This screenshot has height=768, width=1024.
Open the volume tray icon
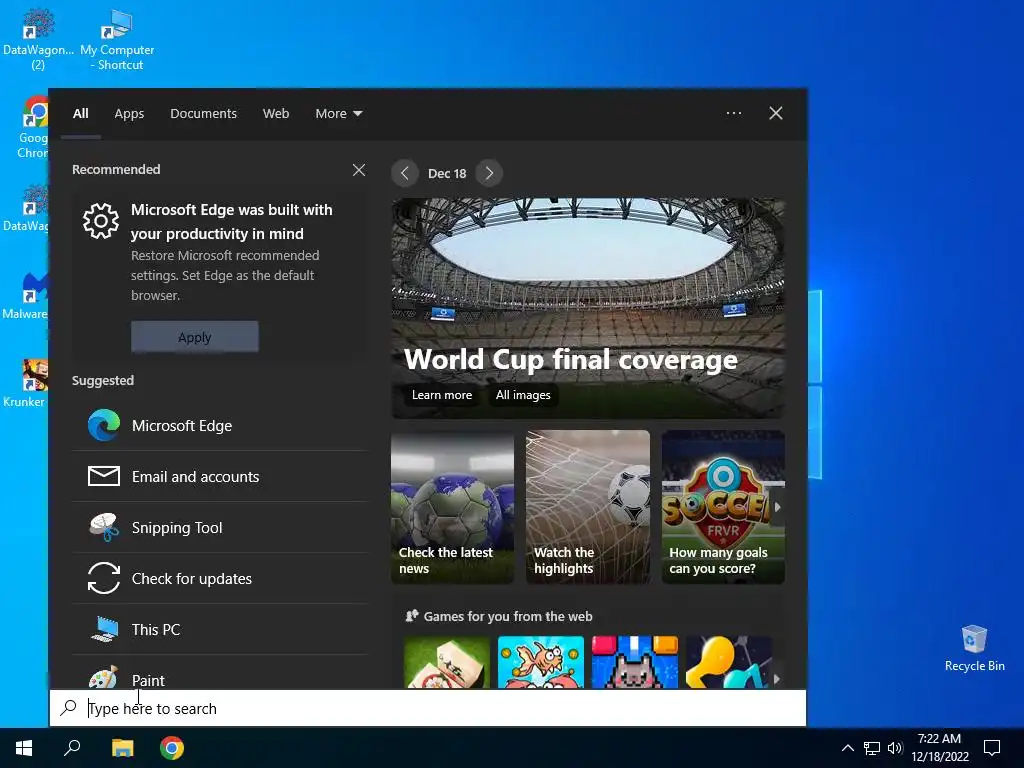[895, 748]
